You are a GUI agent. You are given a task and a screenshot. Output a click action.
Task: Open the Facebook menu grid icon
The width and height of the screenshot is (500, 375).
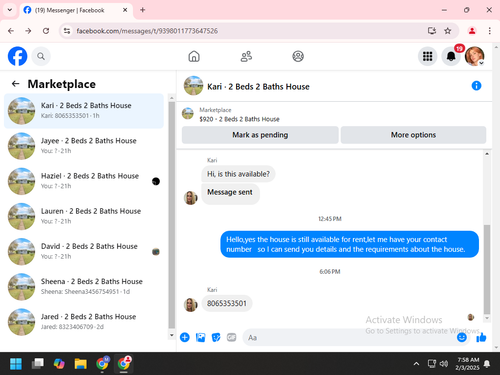coord(427,56)
